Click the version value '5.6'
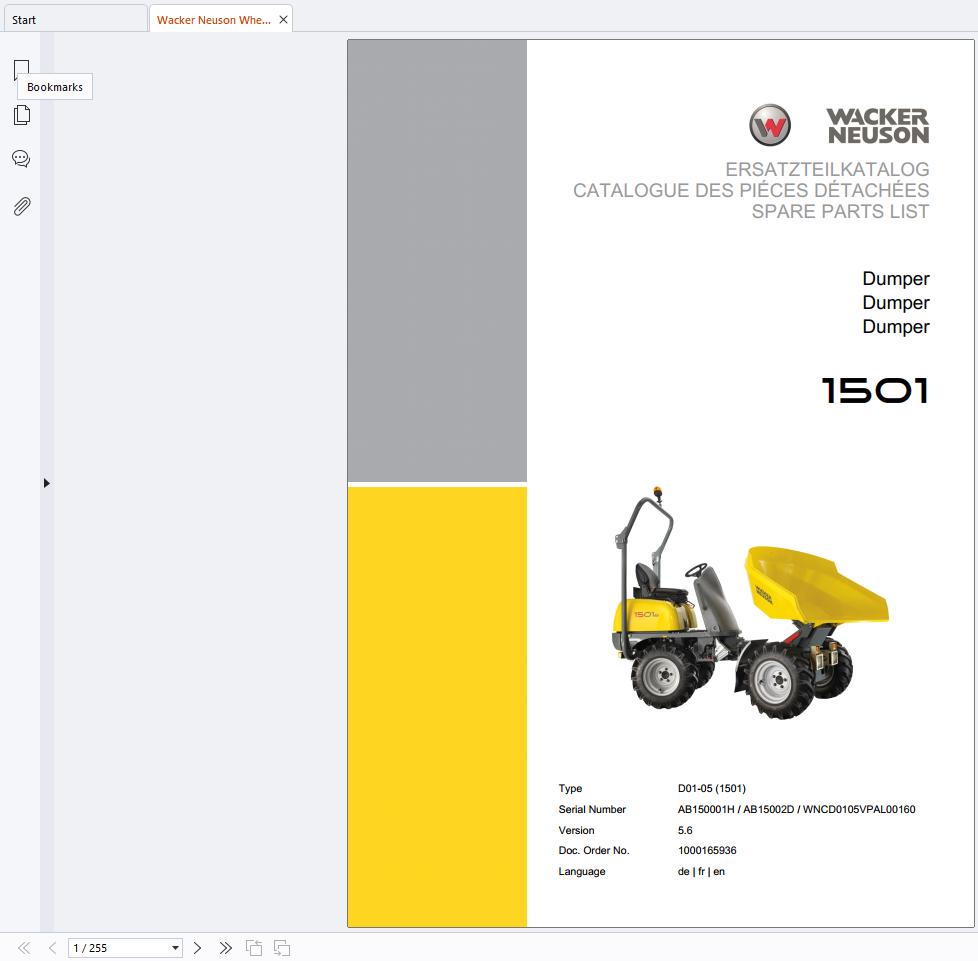The width and height of the screenshot is (978, 961). [685, 830]
